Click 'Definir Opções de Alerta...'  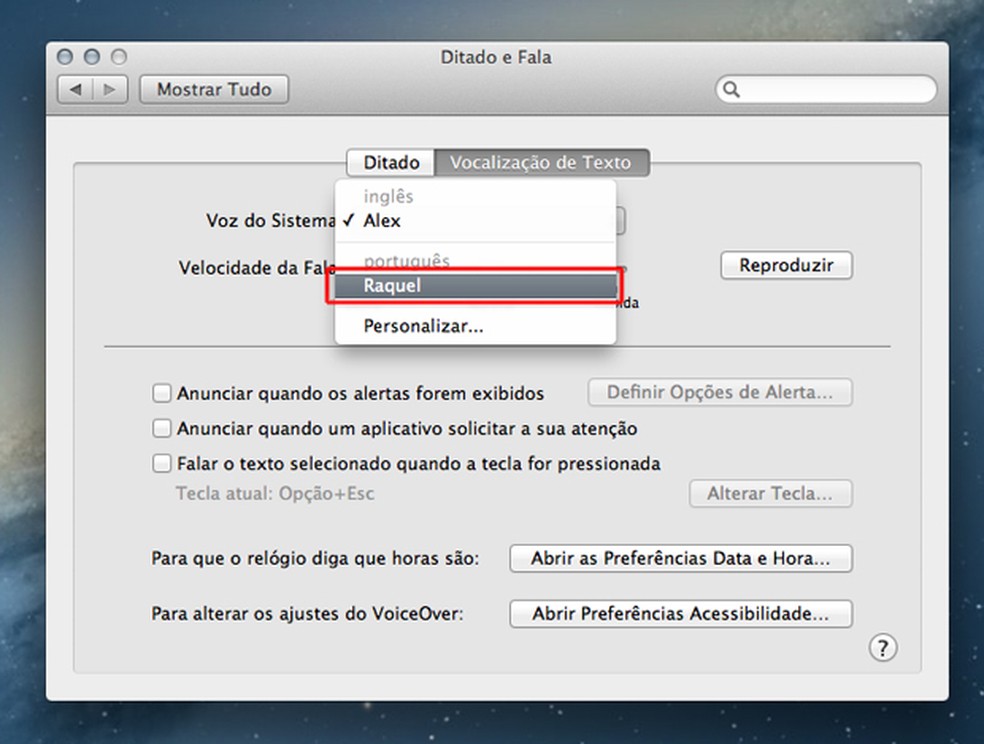(720, 392)
